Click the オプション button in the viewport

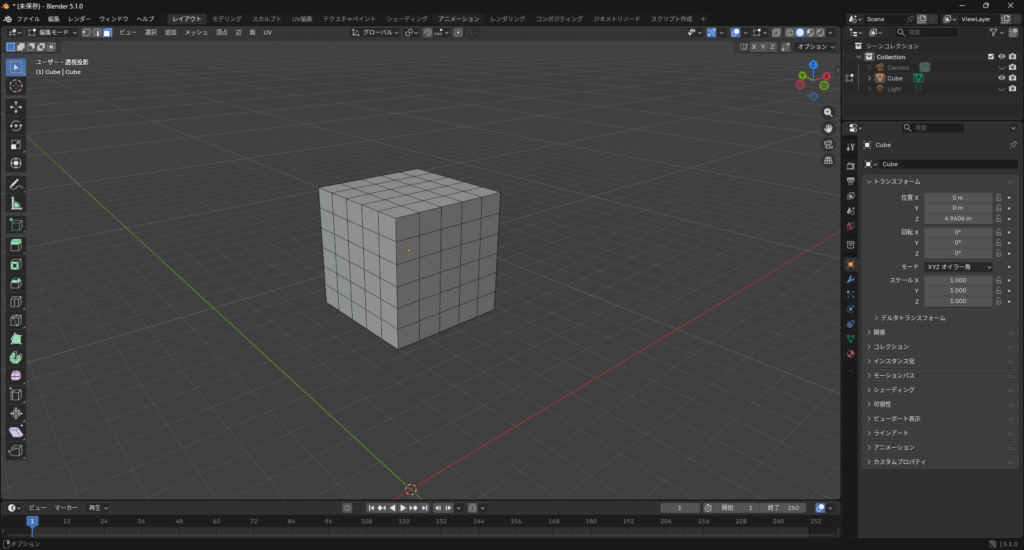click(814, 47)
